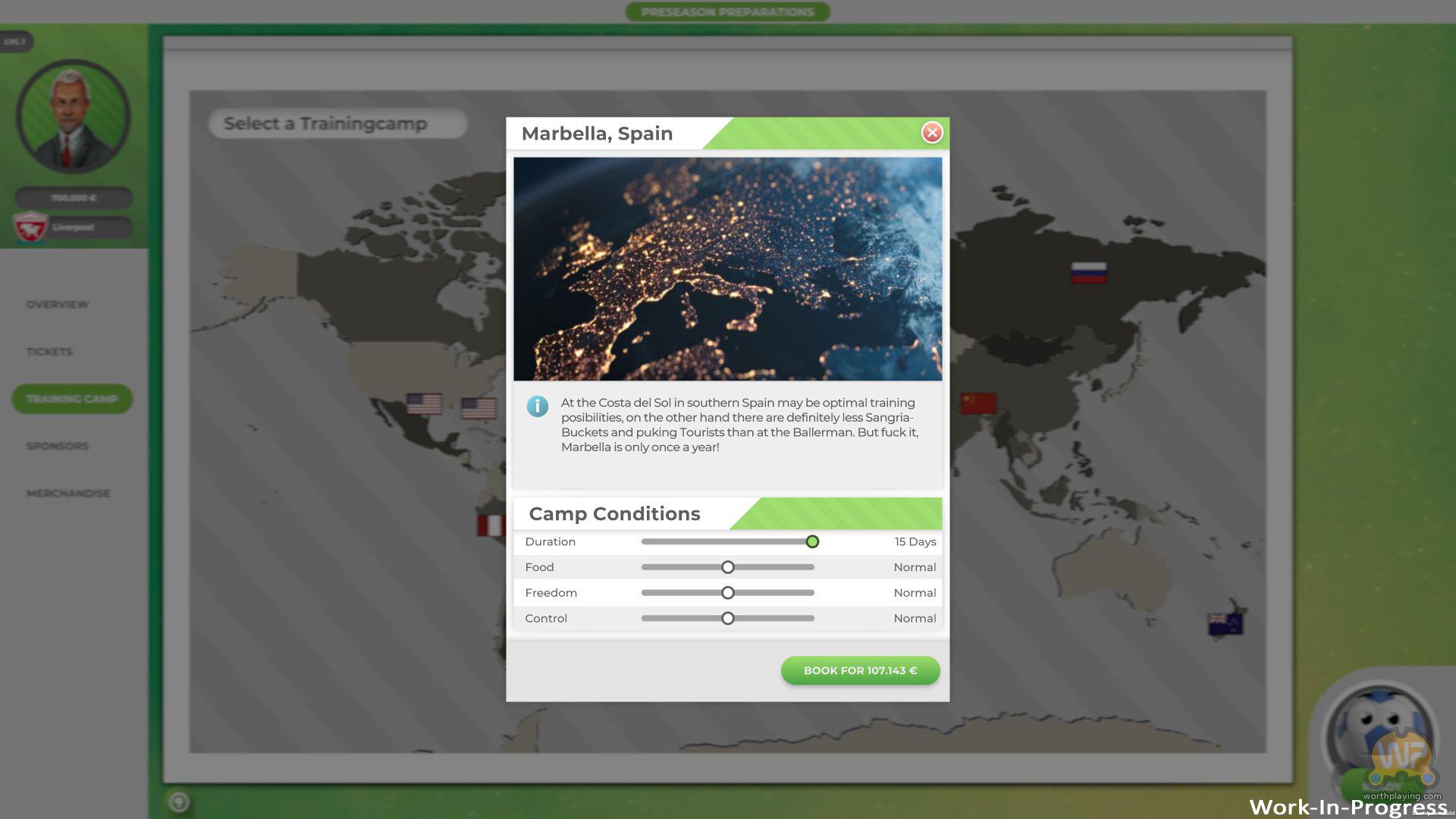
Task: Click the Control slider handle
Action: tap(727, 619)
